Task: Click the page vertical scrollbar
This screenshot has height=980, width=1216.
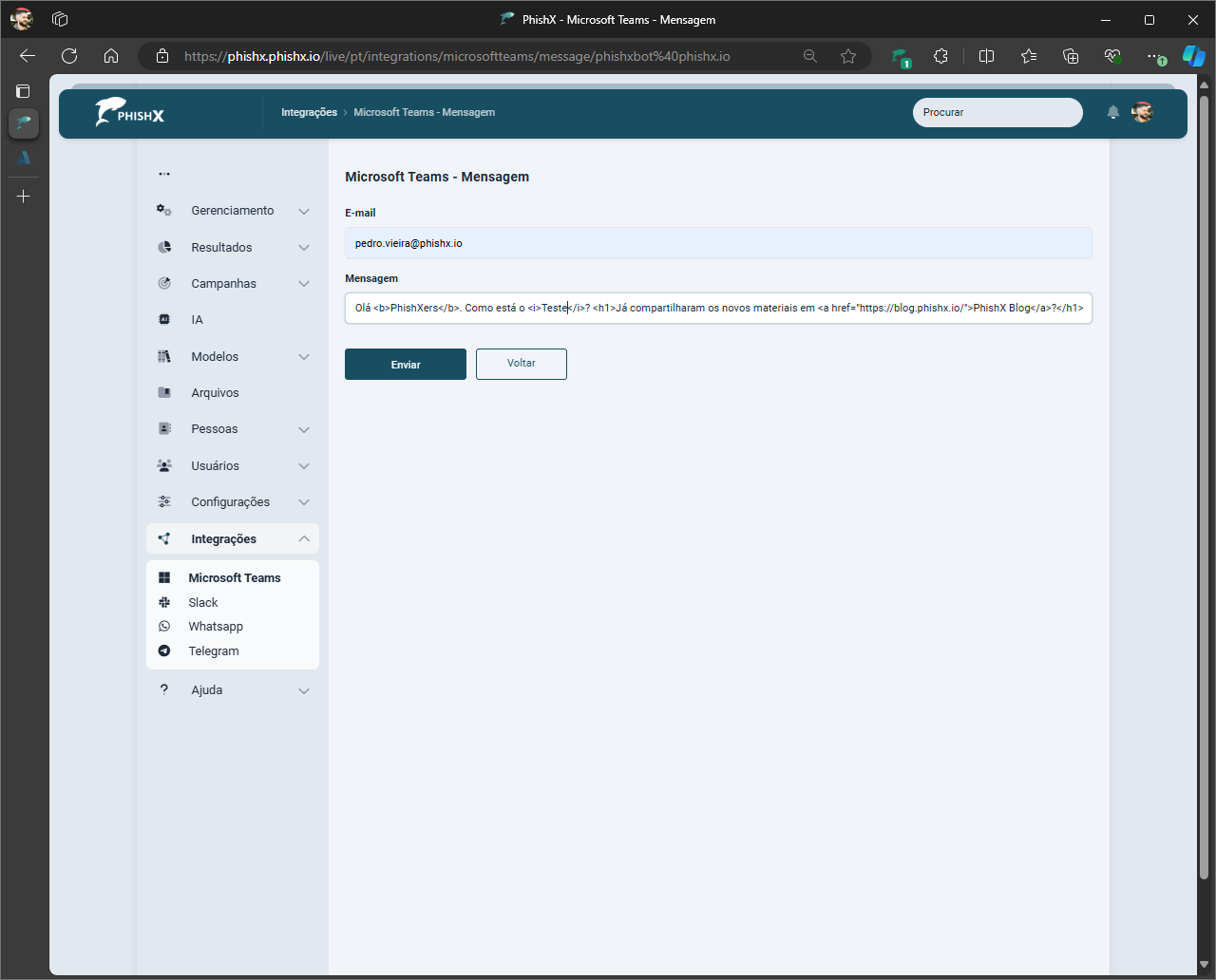Action: pos(1205,487)
